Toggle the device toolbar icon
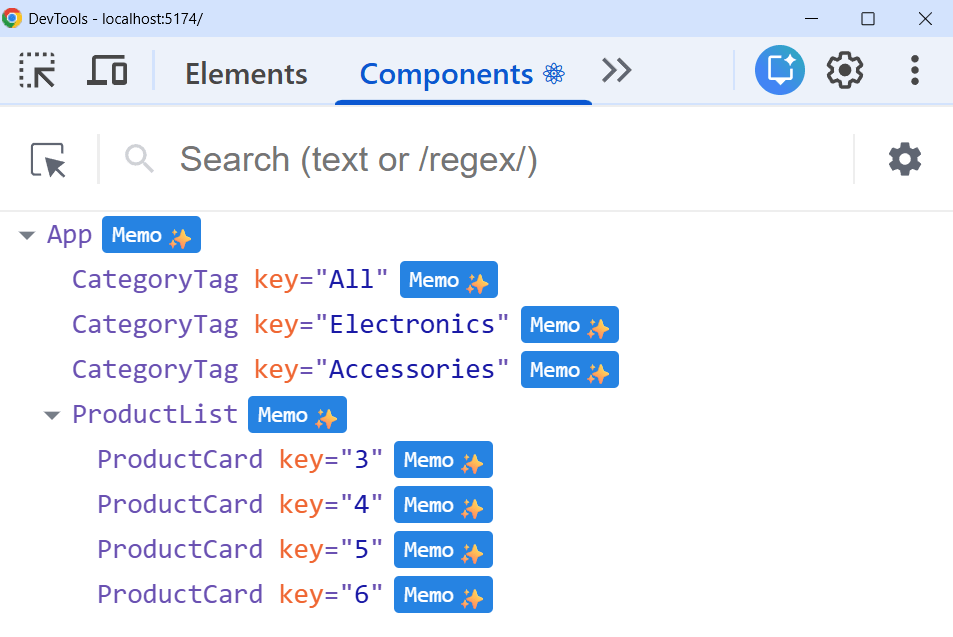Viewport: 953px width, 637px height. (106, 70)
